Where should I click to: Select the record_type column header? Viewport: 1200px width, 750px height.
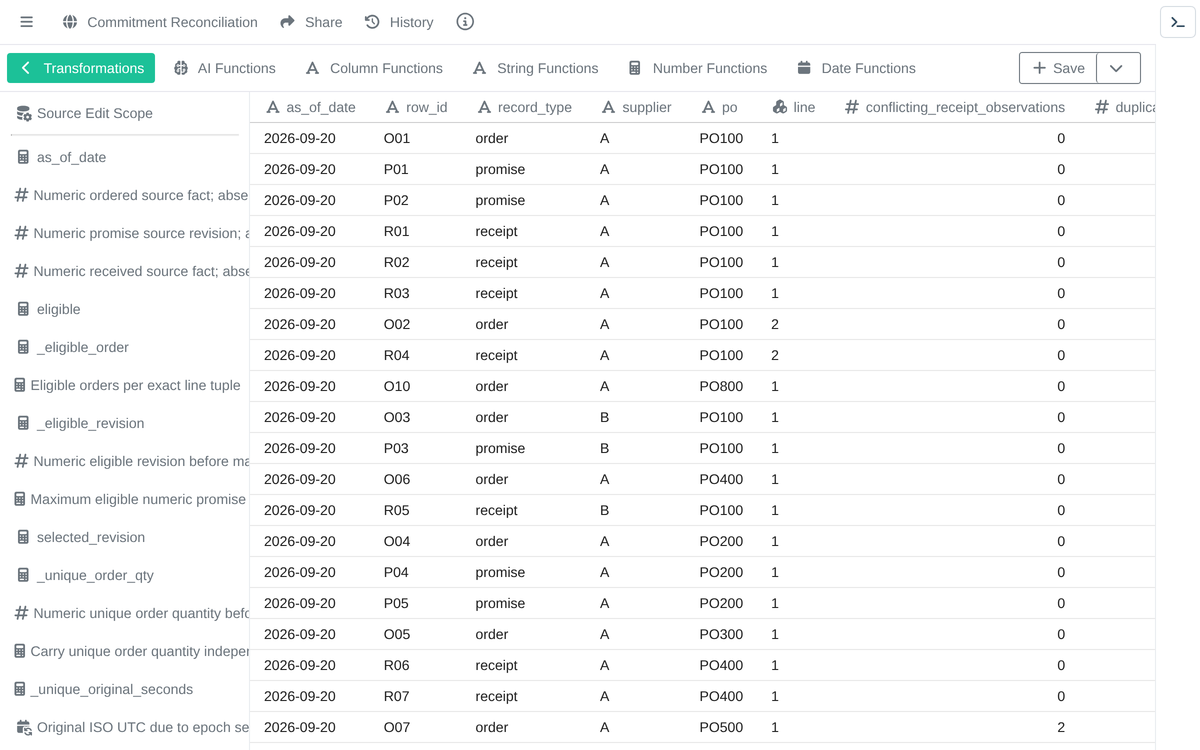(x=524, y=107)
